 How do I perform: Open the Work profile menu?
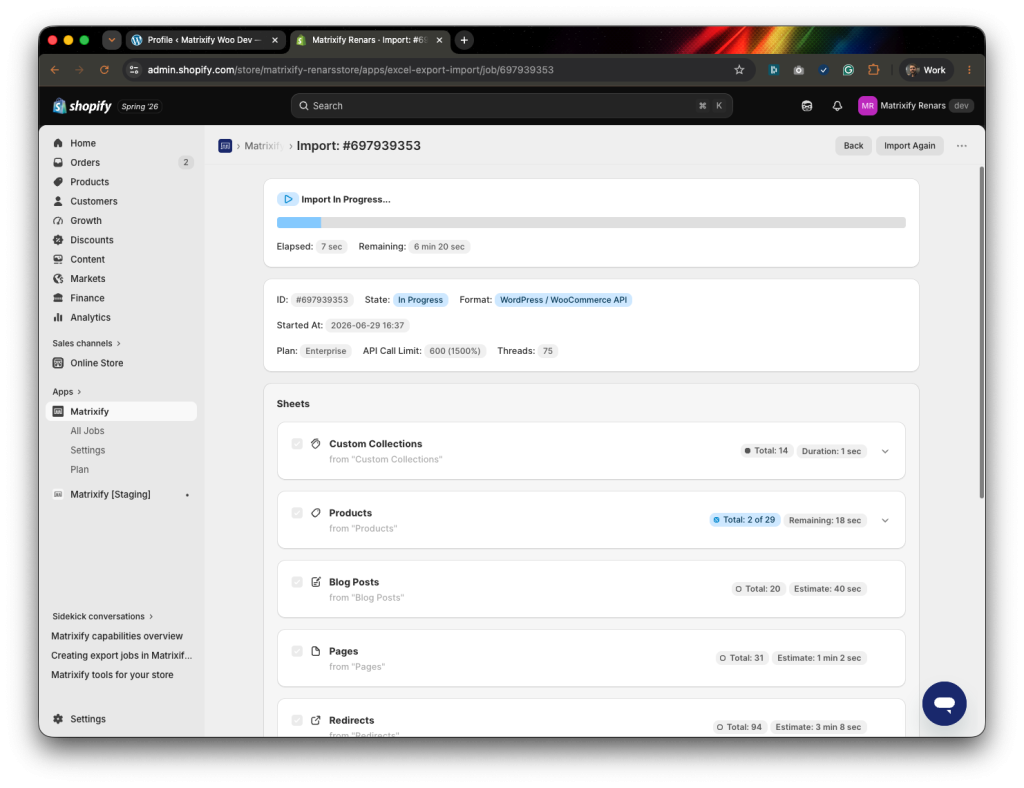(x=926, y=70)
